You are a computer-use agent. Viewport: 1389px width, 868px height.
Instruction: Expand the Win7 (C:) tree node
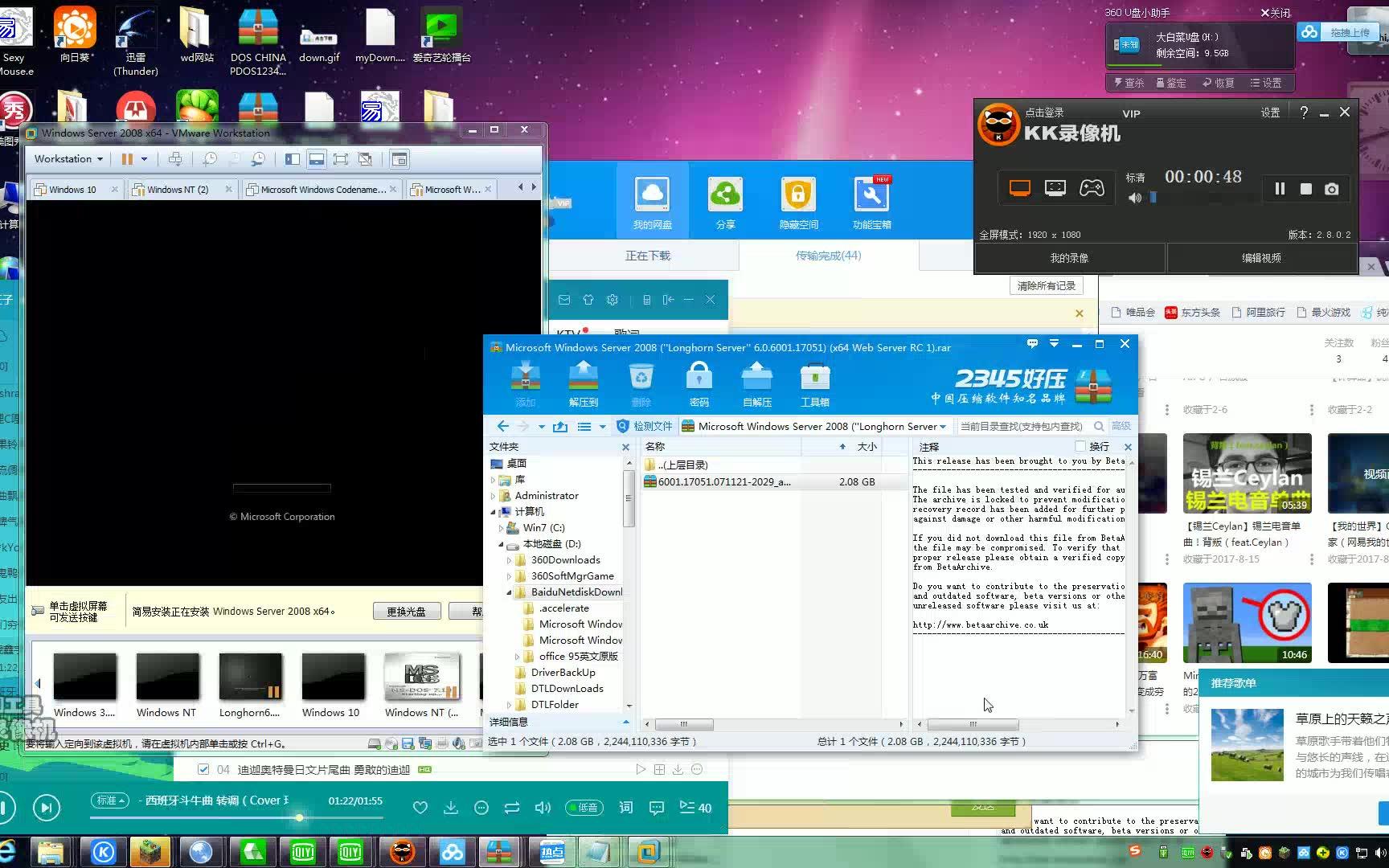click(x=501, y=528)
